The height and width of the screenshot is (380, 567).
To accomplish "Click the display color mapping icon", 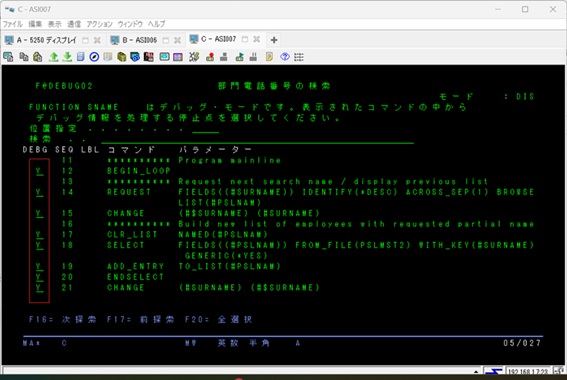I will pos(178,57).
